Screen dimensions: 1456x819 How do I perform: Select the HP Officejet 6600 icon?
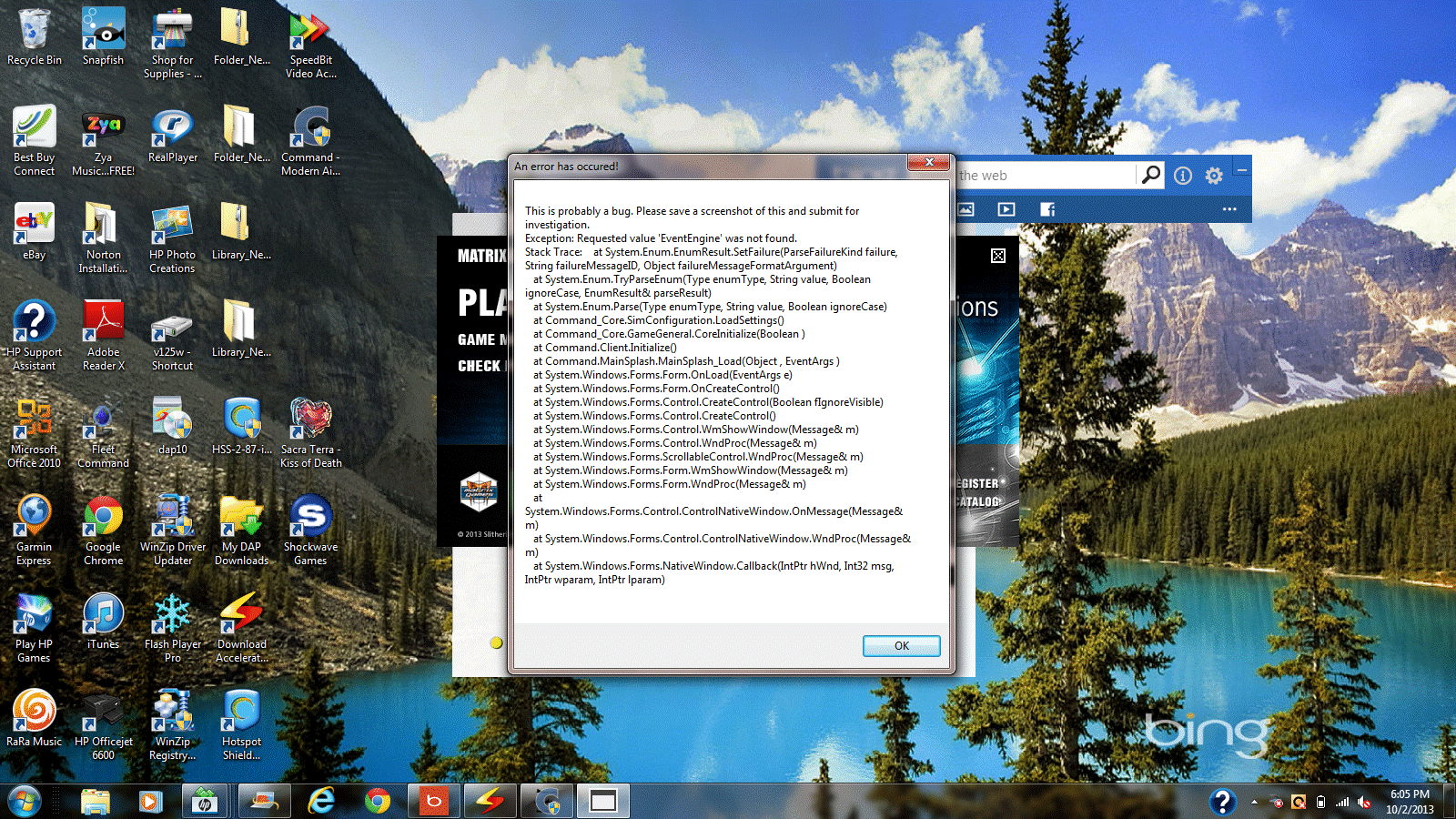point(103,725)
